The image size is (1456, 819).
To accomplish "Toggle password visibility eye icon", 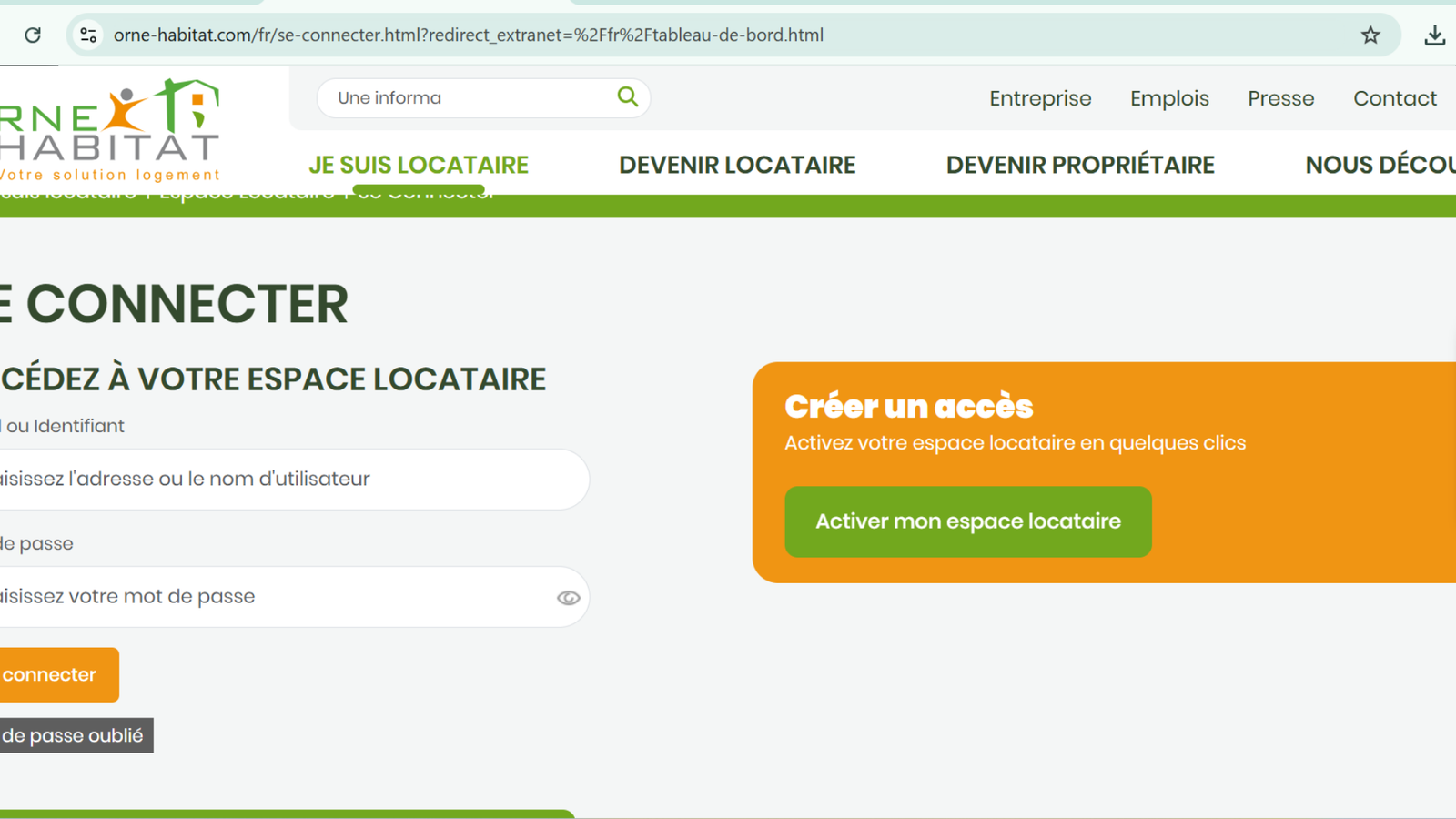I will (x=569, y=598).
